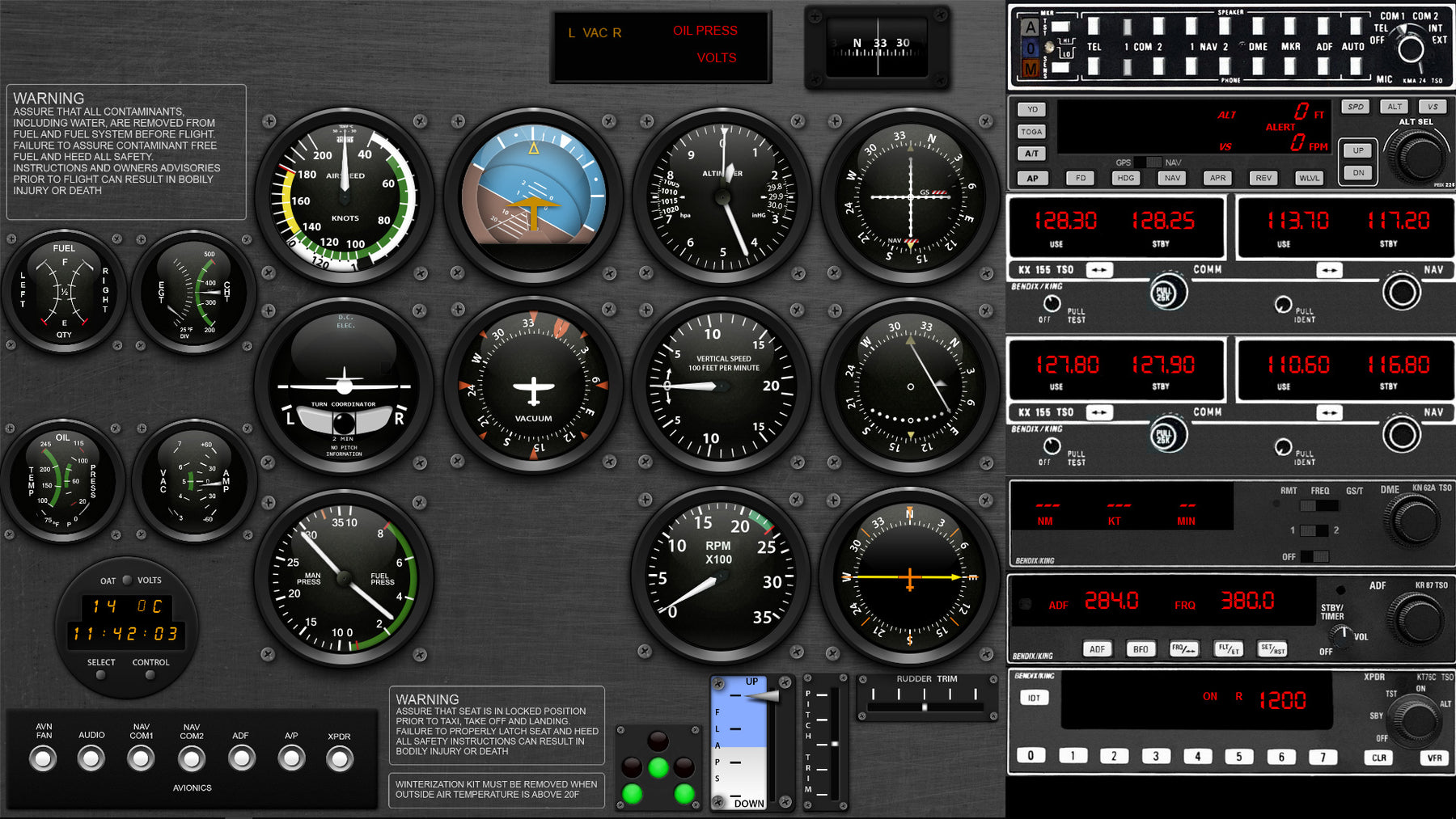Screen dimensions: 1456x819
Task: Click the transponder VFR button
Action: (1434, 758)
